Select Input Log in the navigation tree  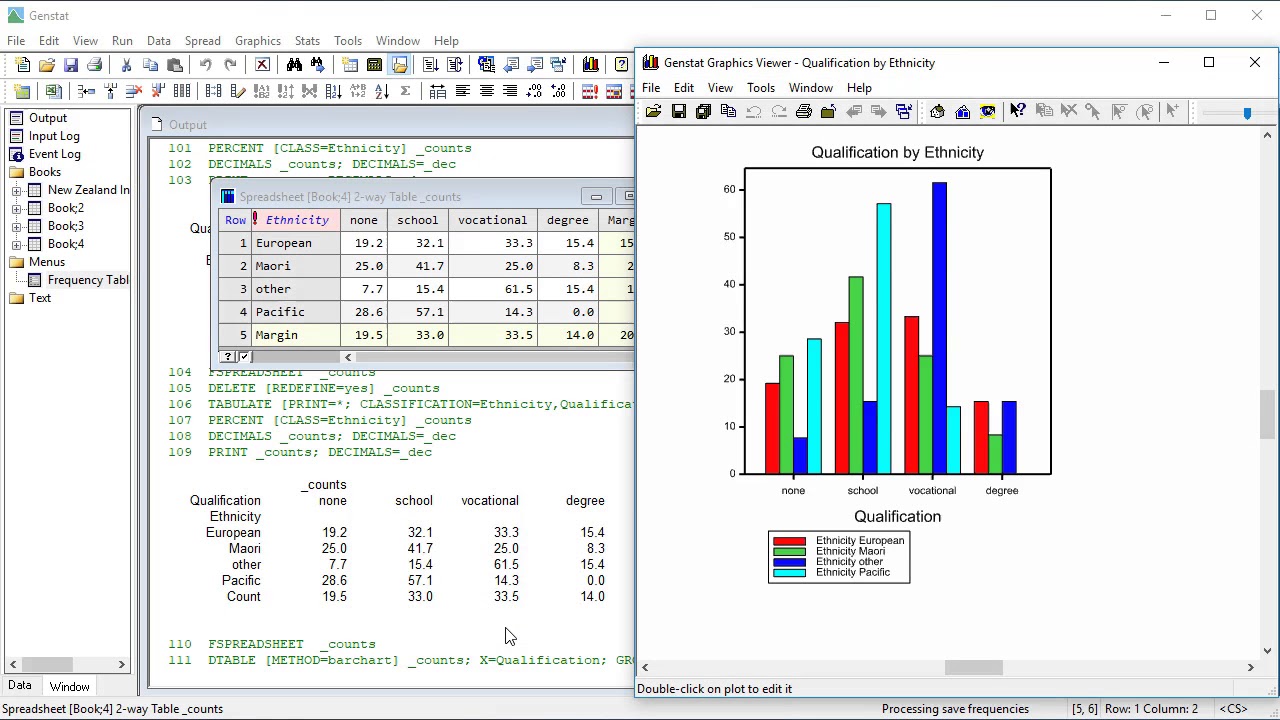pyautogui.click(x=54, y=136)
